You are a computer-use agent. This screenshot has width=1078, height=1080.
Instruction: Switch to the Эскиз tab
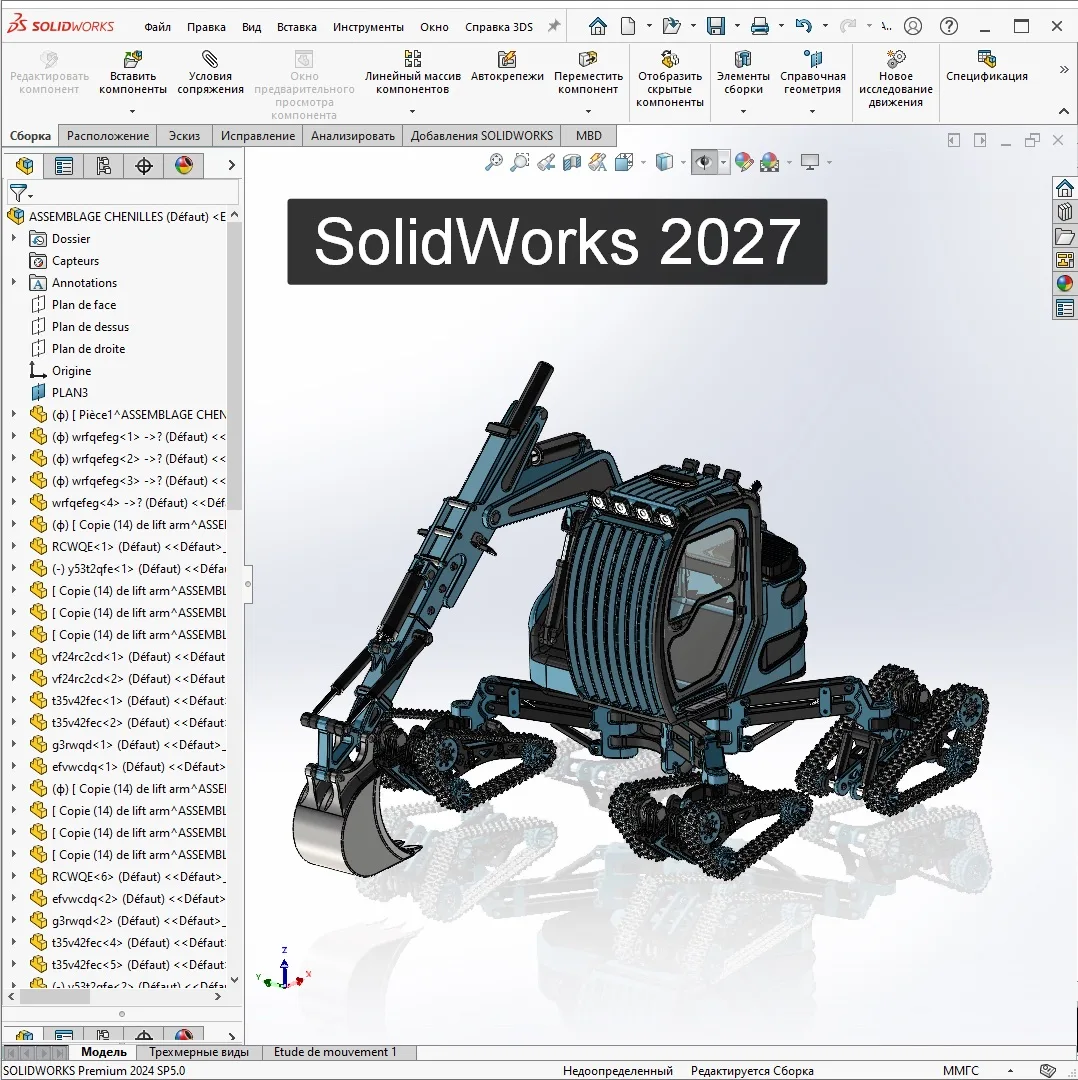coord(185,136)
